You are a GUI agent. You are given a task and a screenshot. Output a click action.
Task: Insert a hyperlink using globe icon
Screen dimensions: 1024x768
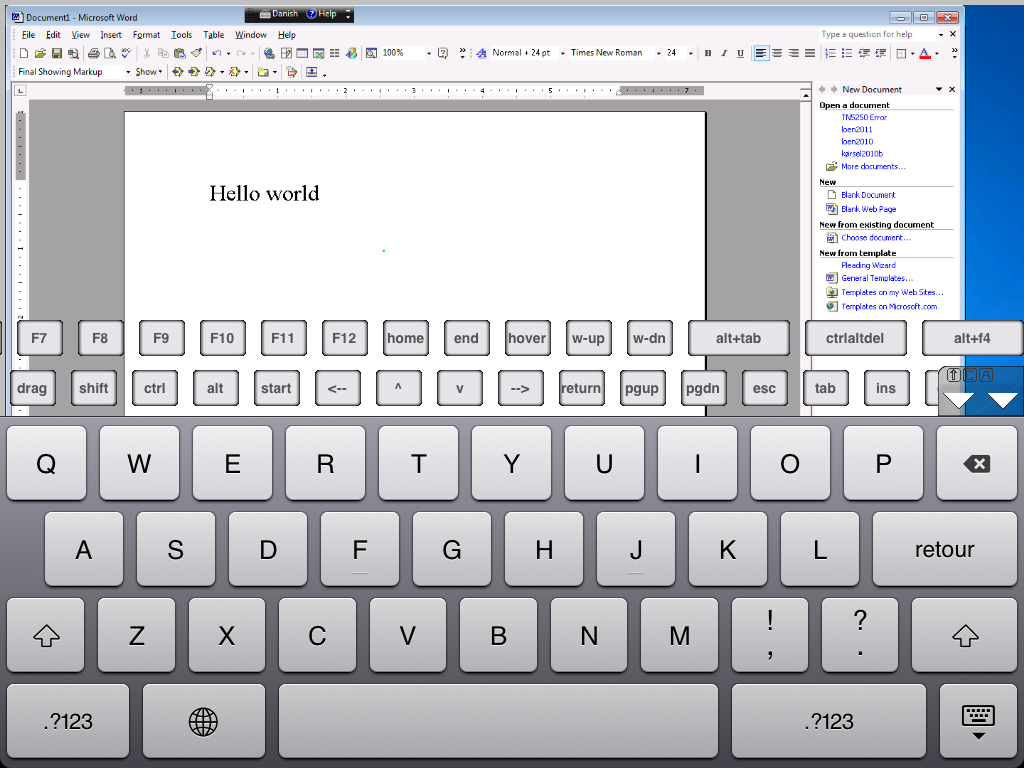pyautogui.click(x=269, y=54)
